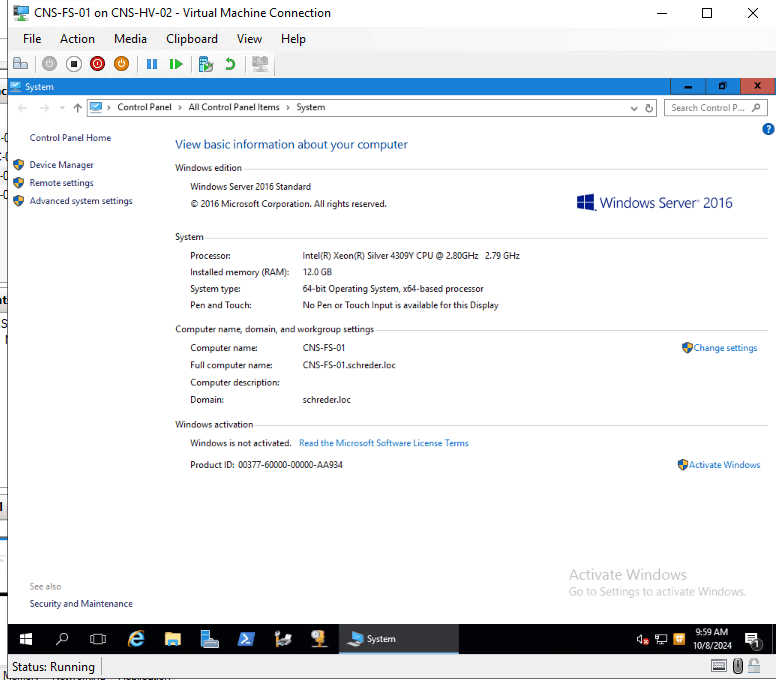Expand the address bar history dropdown

(x=633, y=108)
